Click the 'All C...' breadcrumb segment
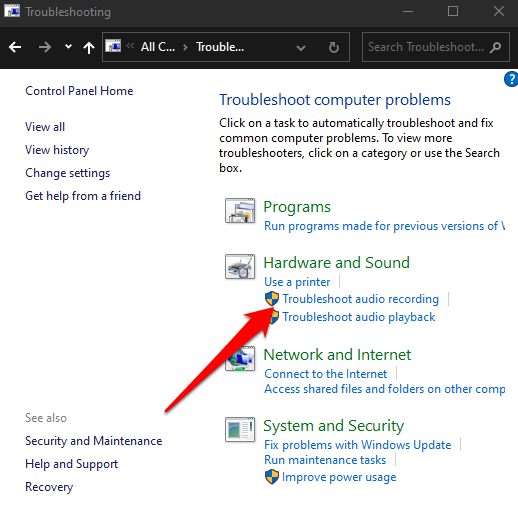This screenshot has height=505, width=518. 158,47
